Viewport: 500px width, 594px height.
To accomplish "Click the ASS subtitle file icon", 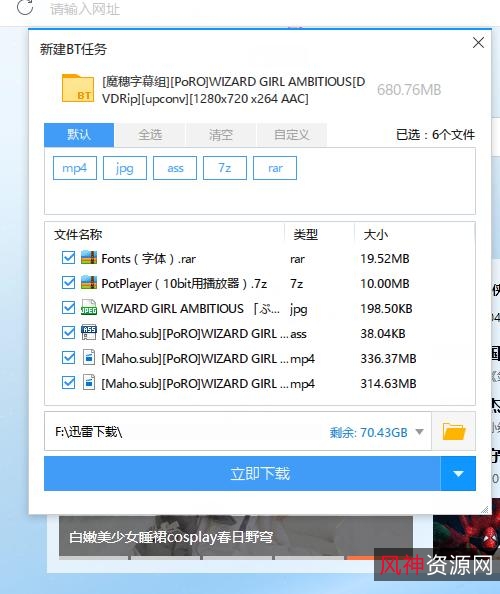I will [89, 333].
